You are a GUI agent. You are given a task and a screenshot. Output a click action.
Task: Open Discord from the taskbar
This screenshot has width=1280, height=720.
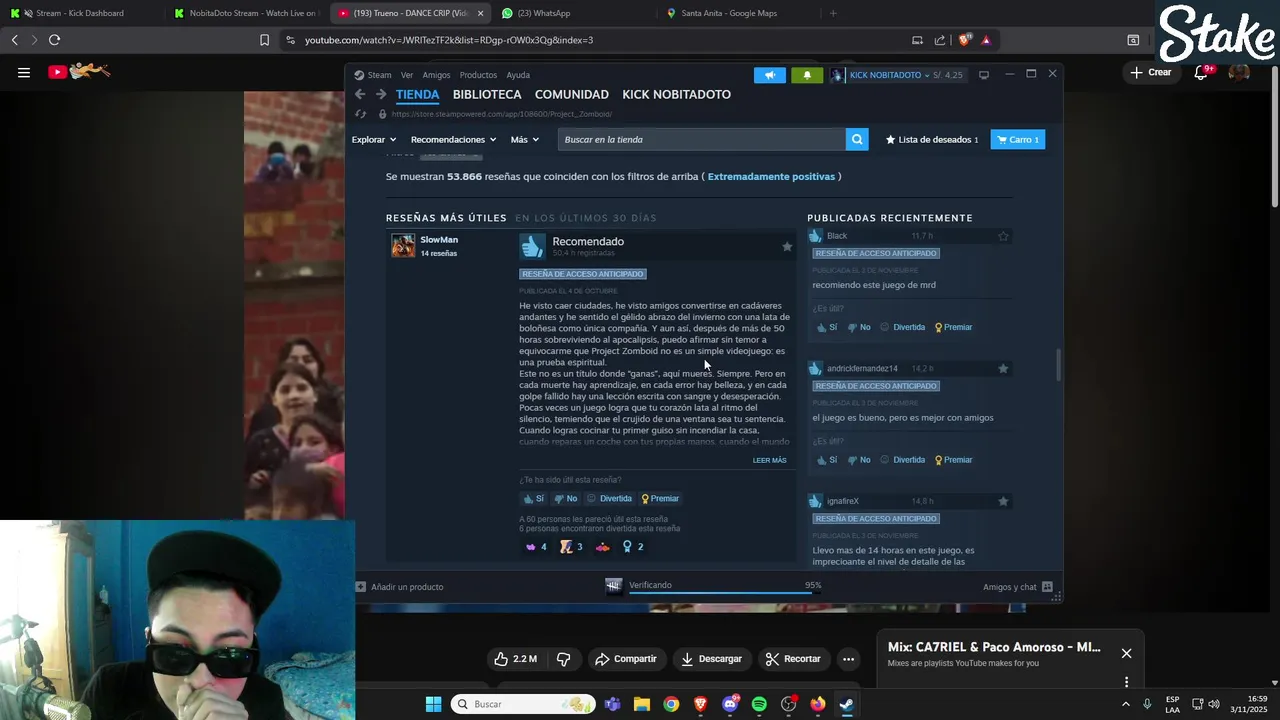730,704
